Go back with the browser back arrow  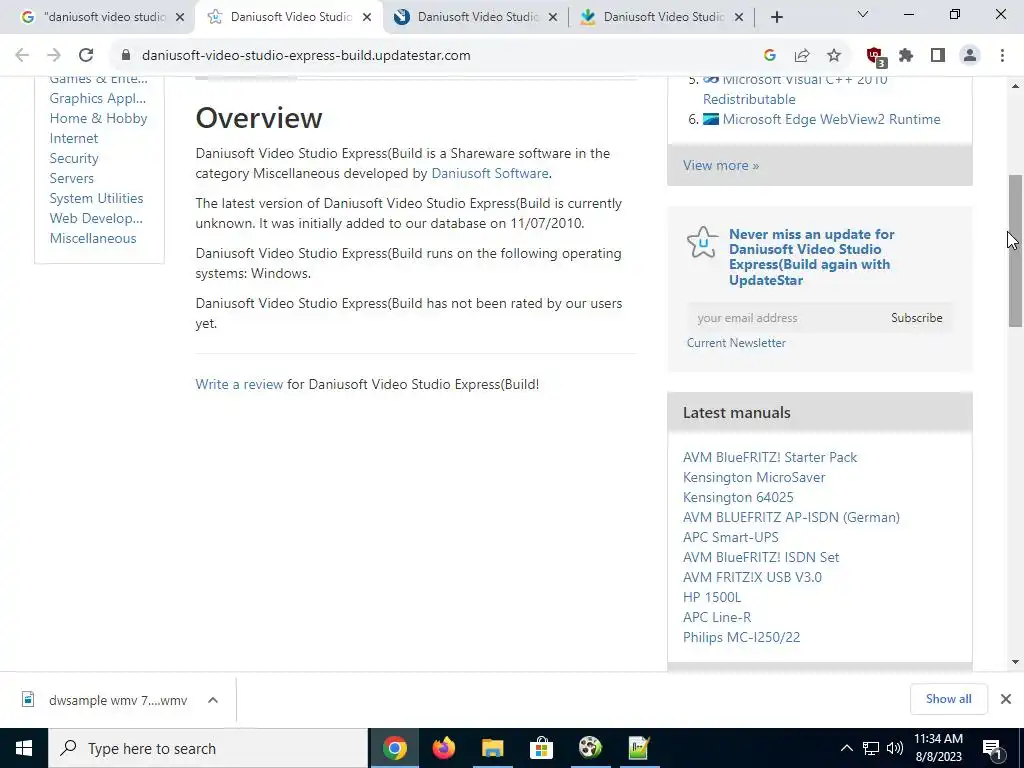(22, 56)
